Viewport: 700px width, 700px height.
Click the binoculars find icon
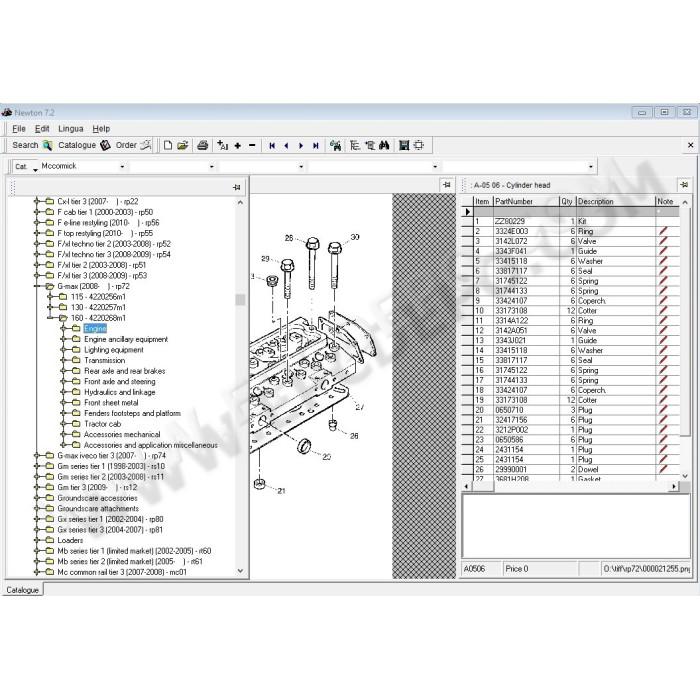coord(384,145)
